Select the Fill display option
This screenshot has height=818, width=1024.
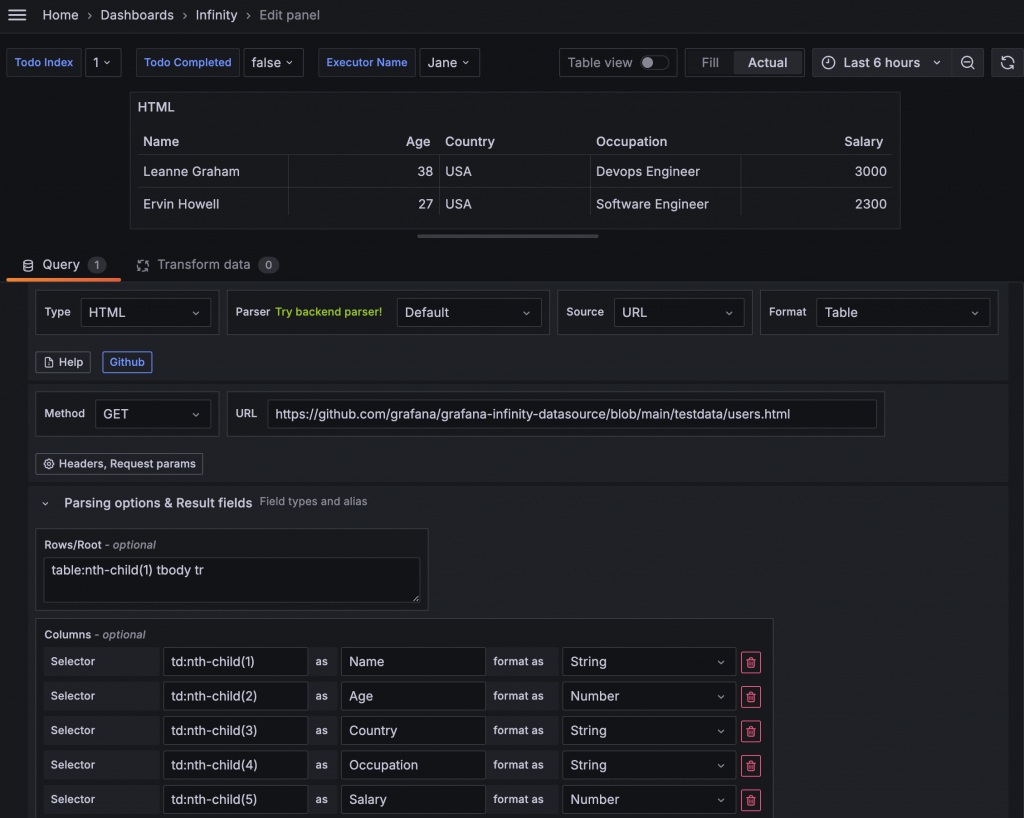point(710,63)
